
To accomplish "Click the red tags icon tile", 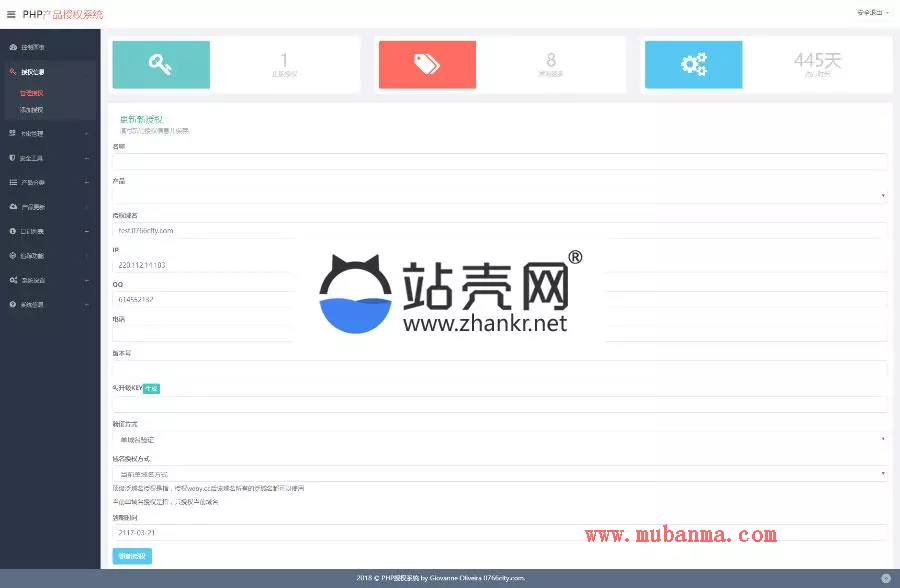I will point(427,65).
